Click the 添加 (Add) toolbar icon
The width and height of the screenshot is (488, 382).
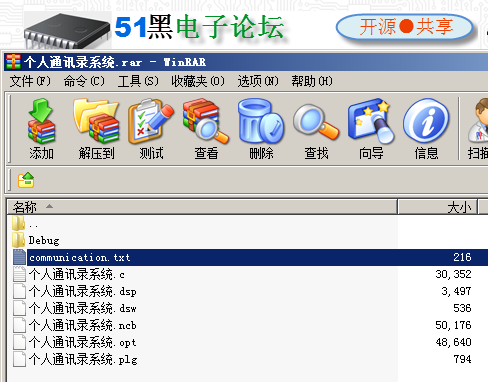[41, 122]
